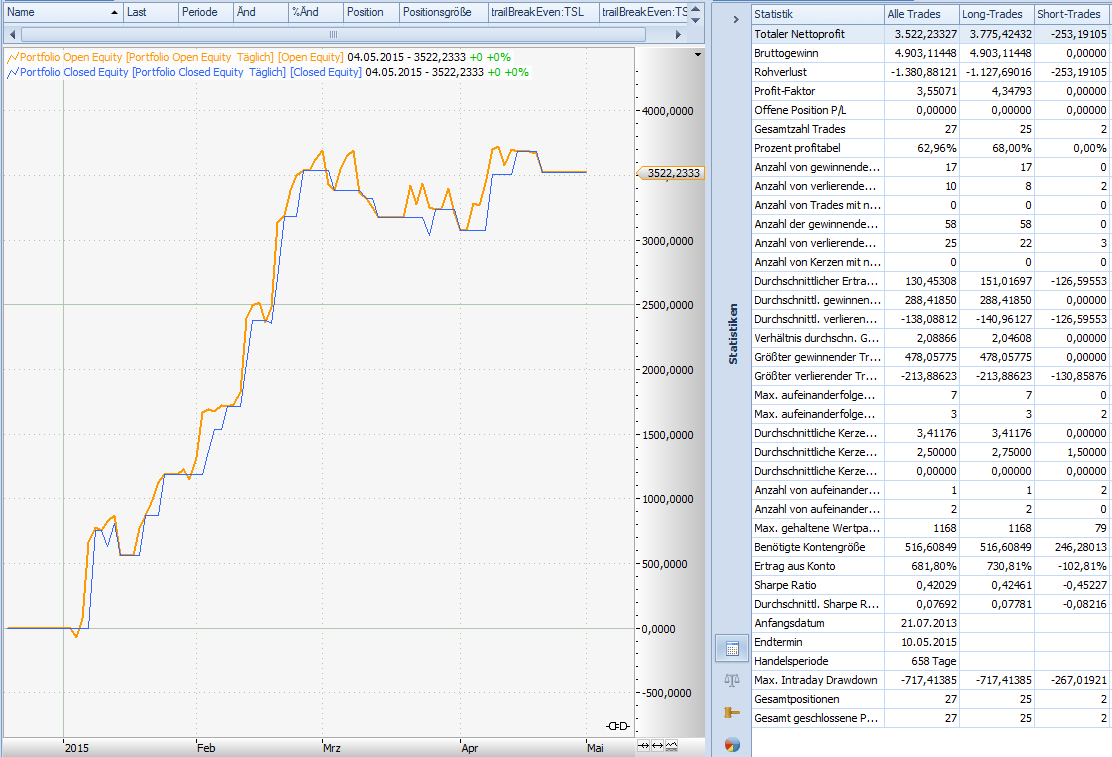
Task: Click the trailBreakEven:TSL column header
Action: pos(544,12)
